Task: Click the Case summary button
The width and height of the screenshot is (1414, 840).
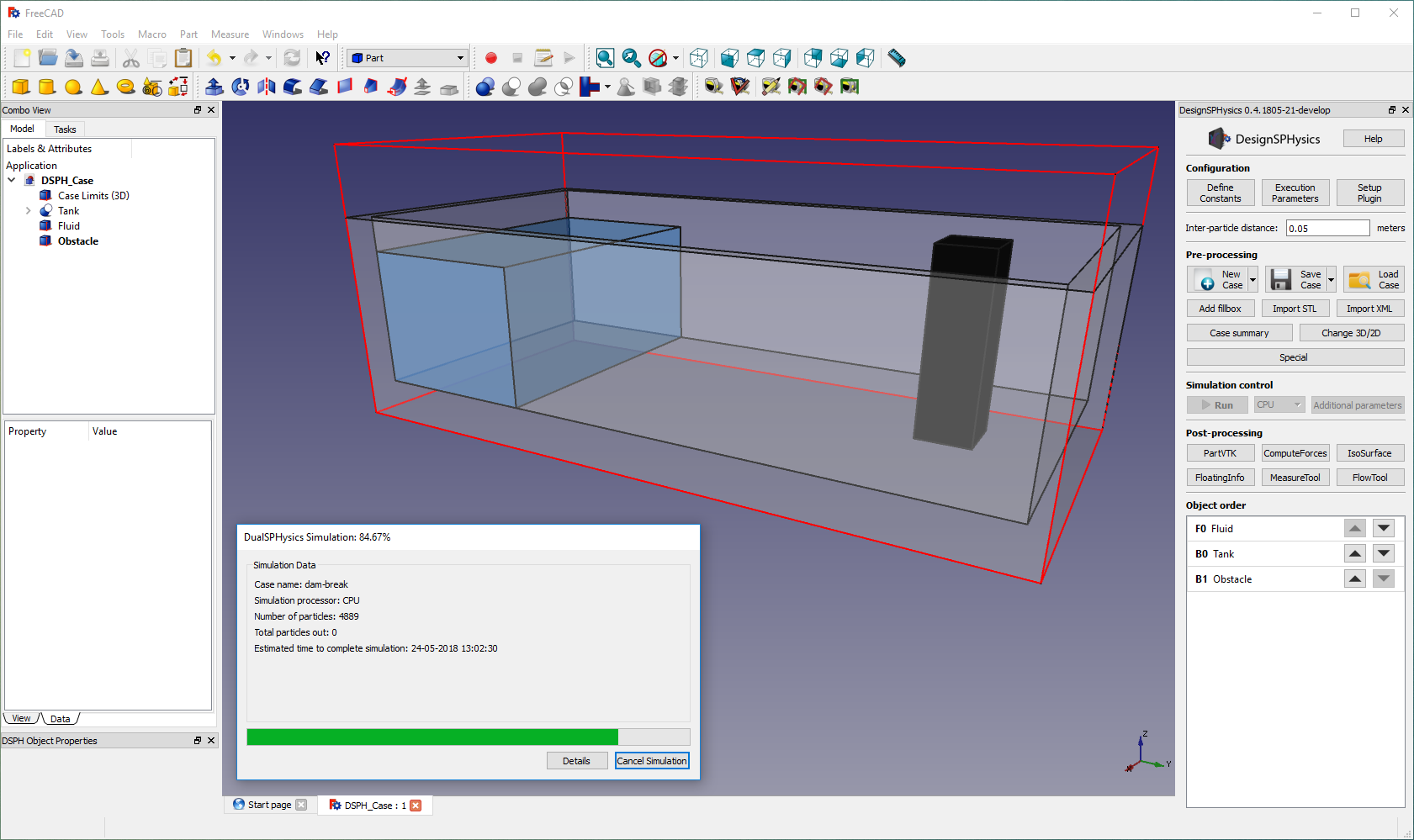Action: (x=1239, y=333)
